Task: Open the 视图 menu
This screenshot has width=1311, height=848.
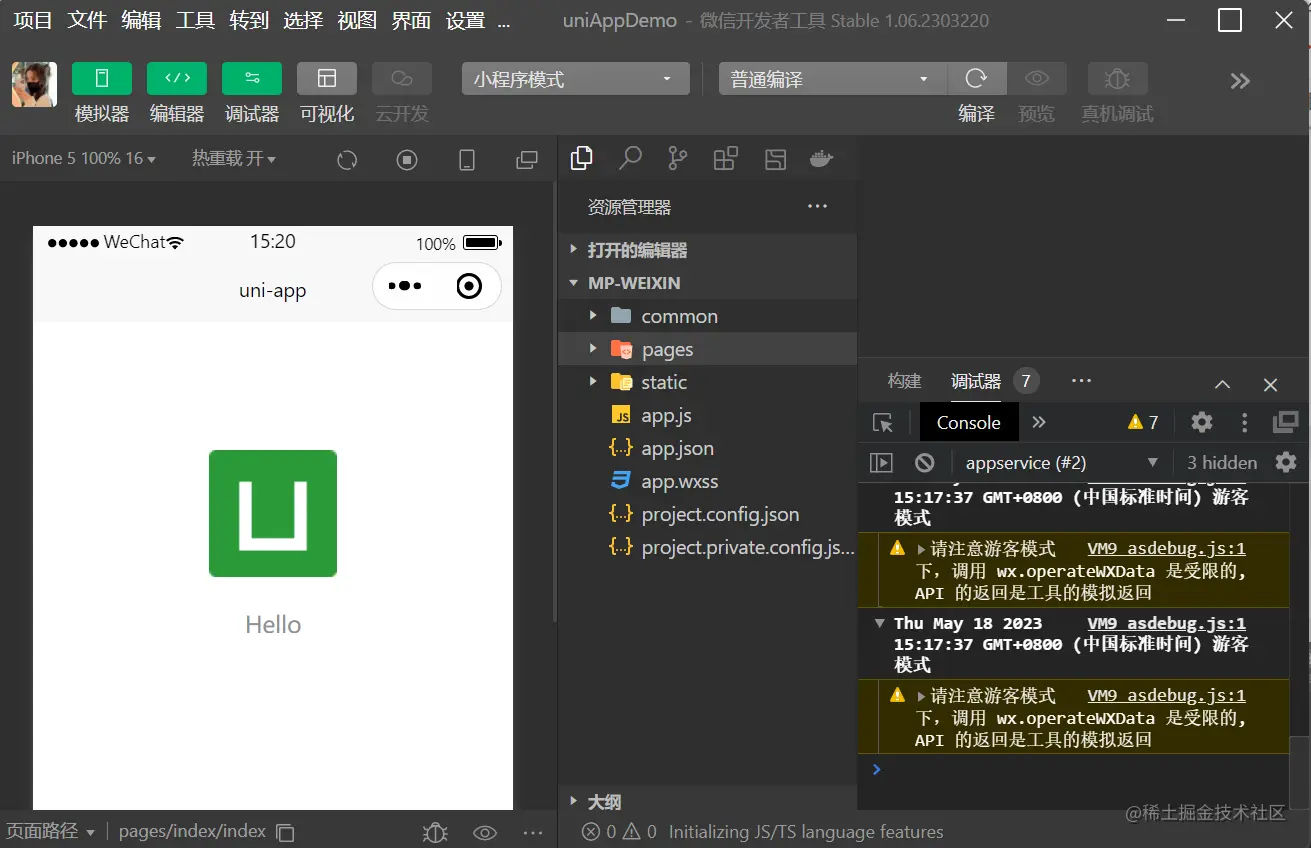Action: click(x=357, y=20)
